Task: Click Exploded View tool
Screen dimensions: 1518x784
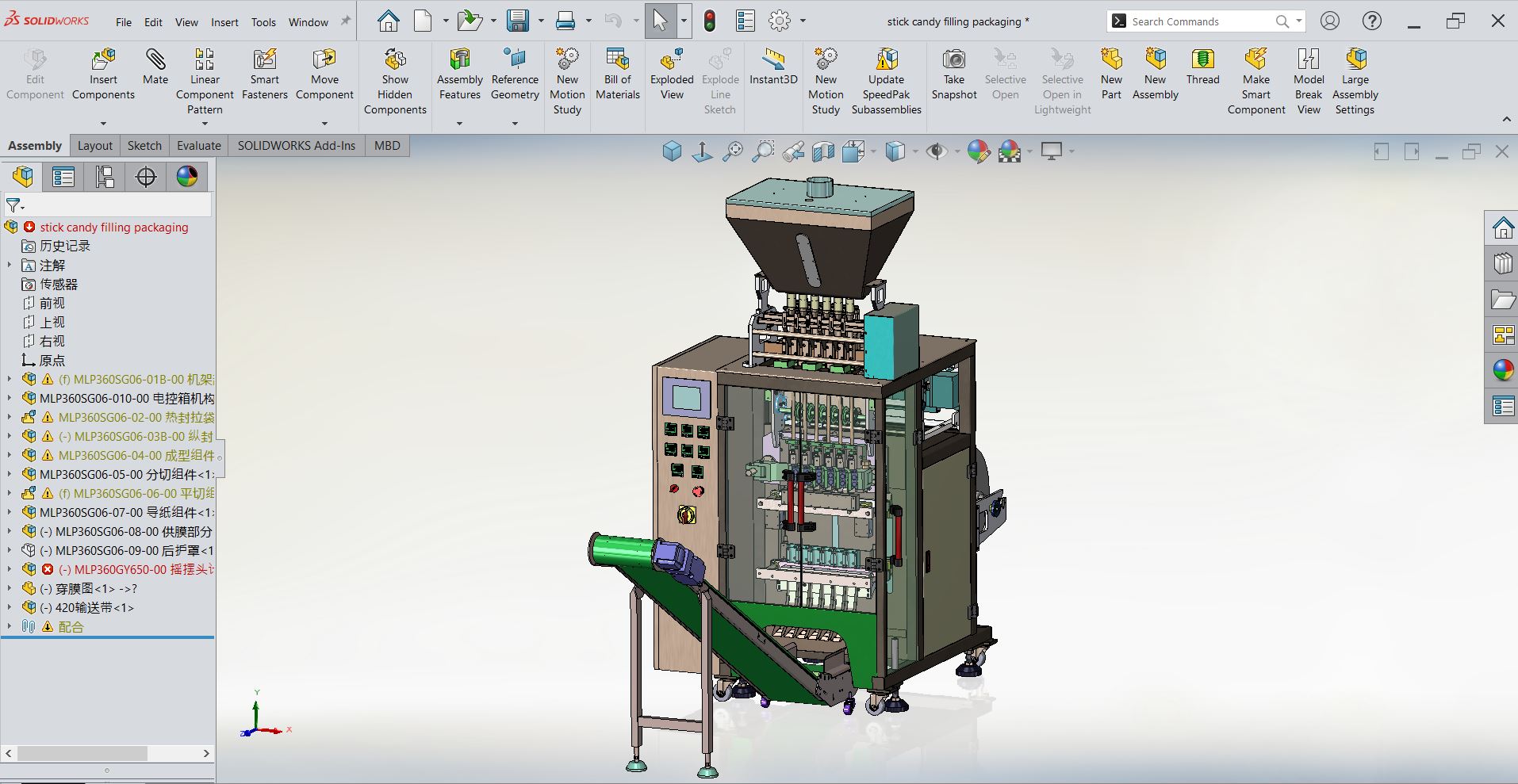Action: [672, 75]
